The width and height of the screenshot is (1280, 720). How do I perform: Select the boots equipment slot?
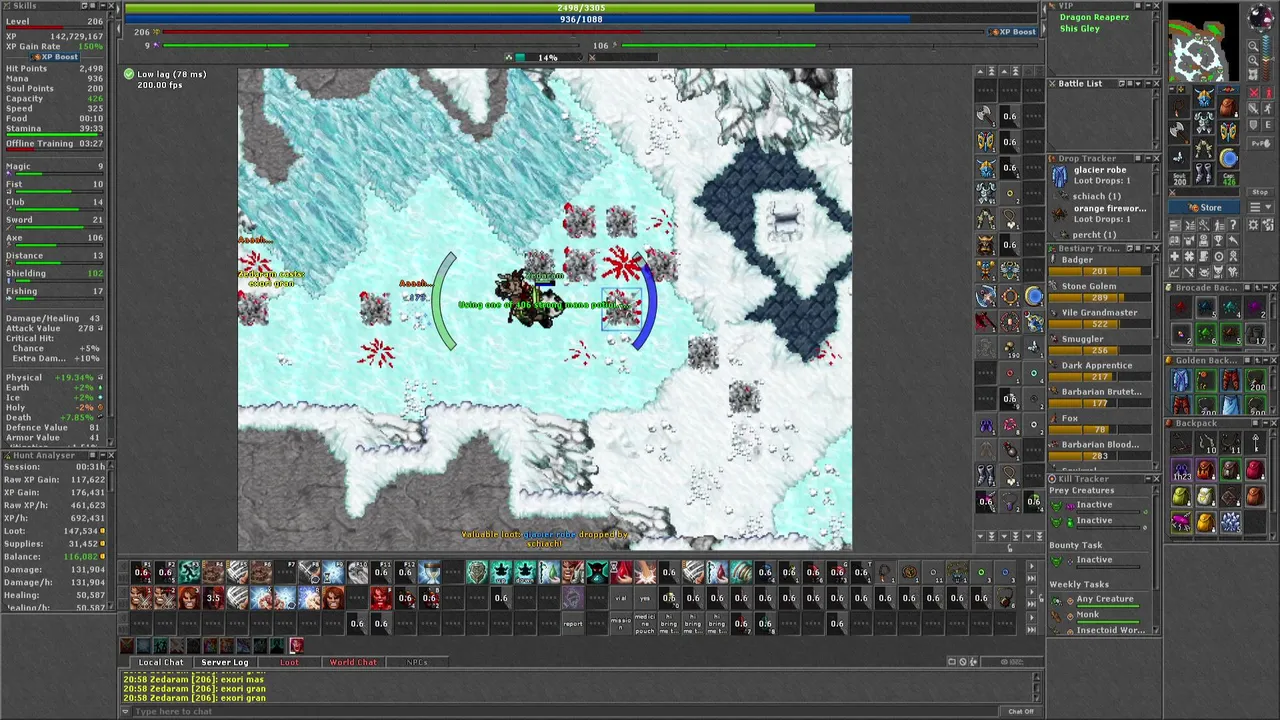(x=1203, y=173)
